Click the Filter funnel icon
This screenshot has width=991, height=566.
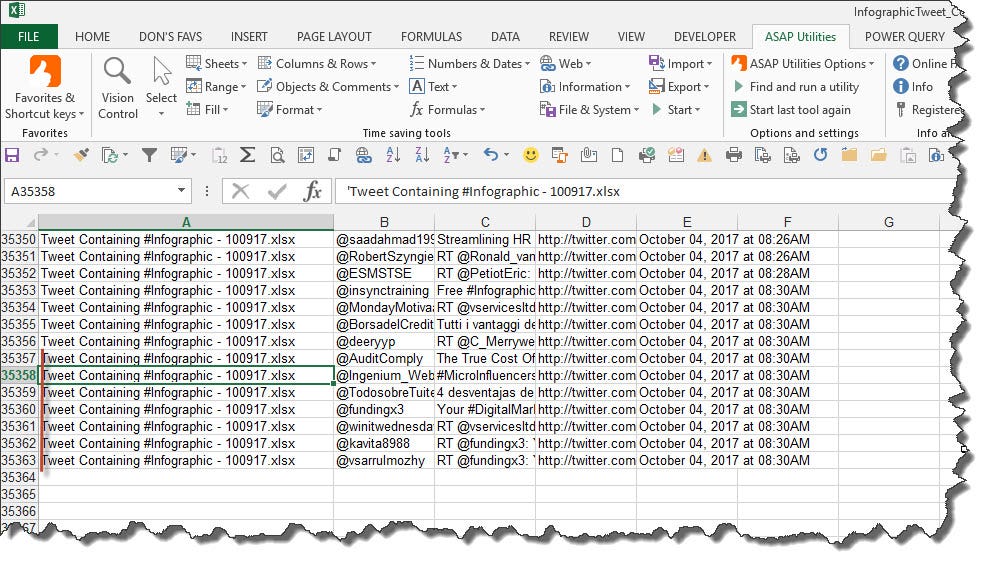(x=149, y=155)
